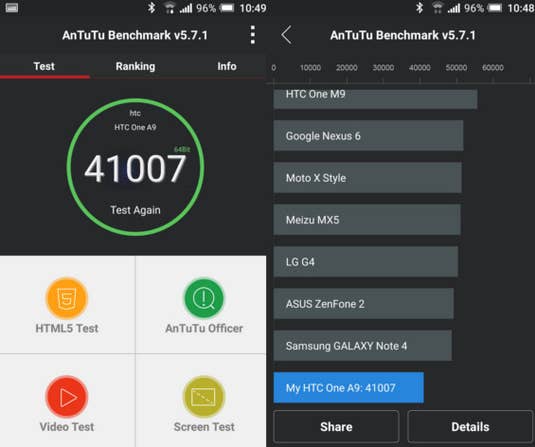Launch the HTML5 Test icon

pos(67,299)
